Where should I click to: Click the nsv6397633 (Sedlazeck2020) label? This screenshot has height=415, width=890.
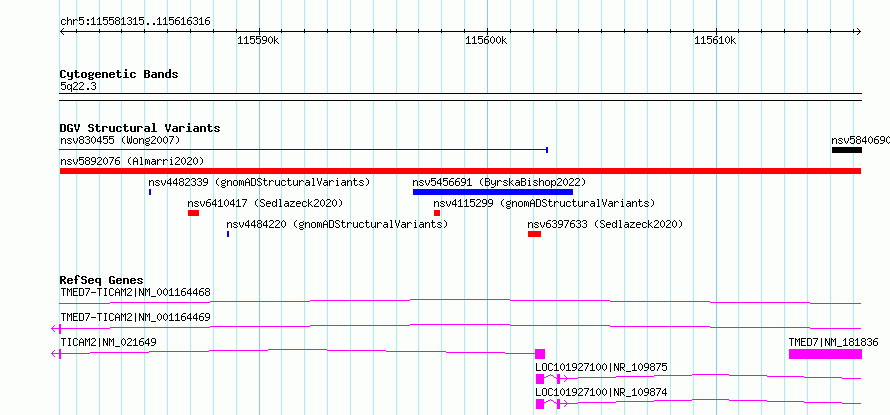coord(605,224)
